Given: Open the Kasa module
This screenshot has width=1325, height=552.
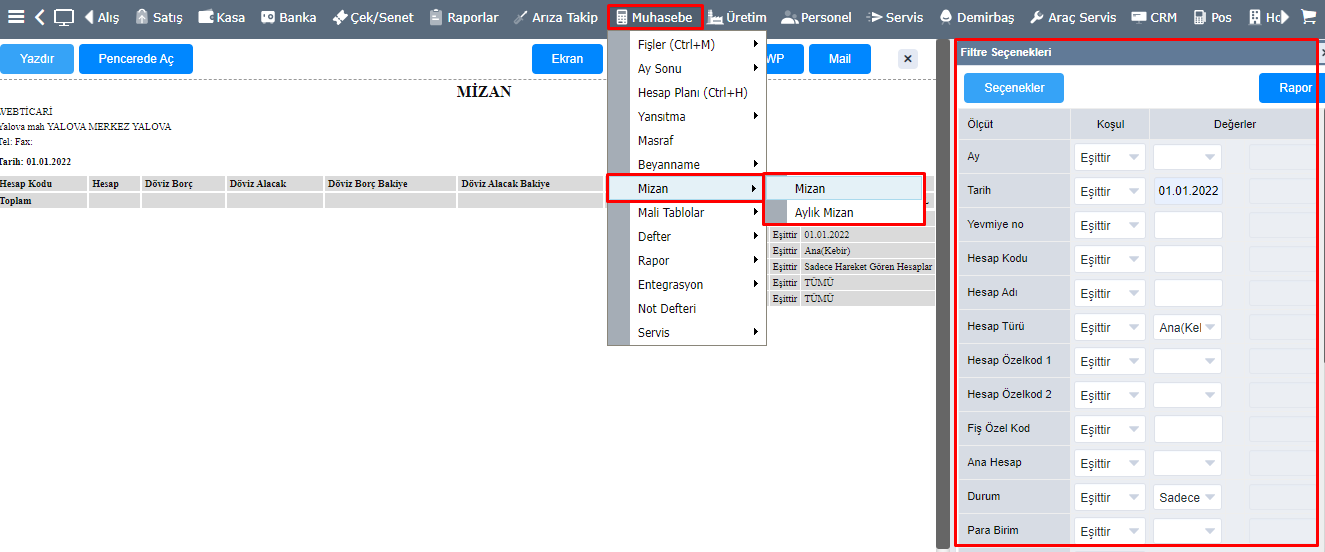Looking at the screenshot, I should pyautogui.click(x=221, y=17).
